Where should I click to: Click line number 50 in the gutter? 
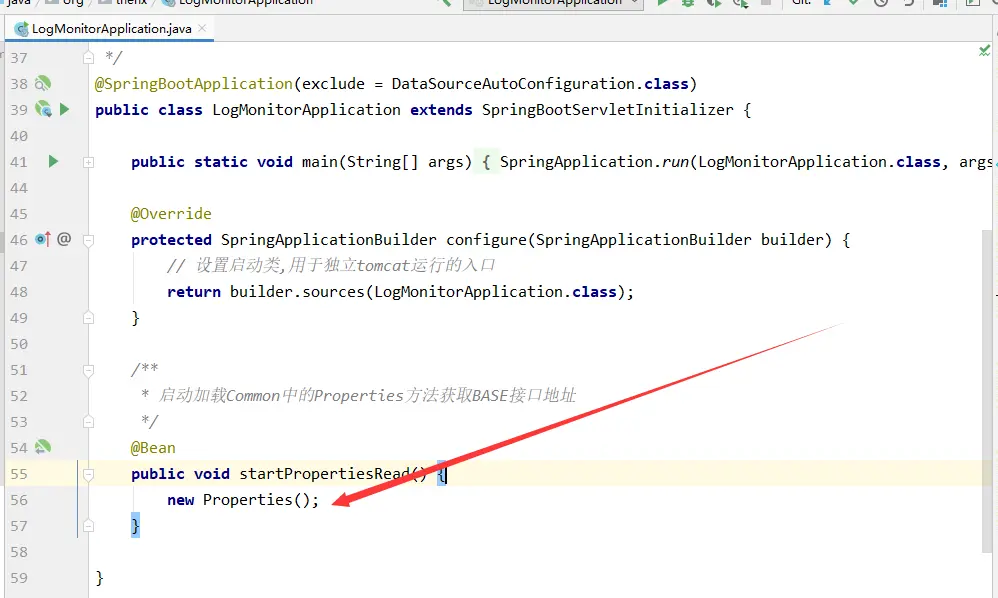point(19,344)
